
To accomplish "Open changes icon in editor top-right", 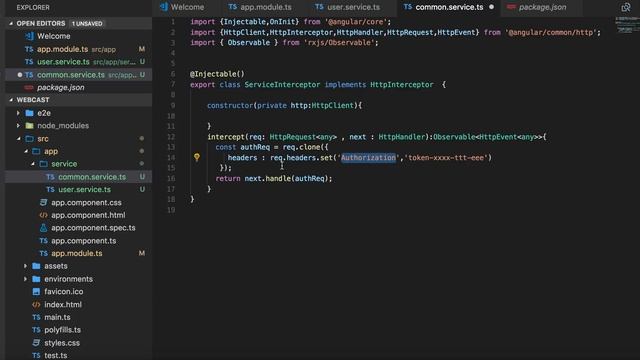I will click(625, 7).
